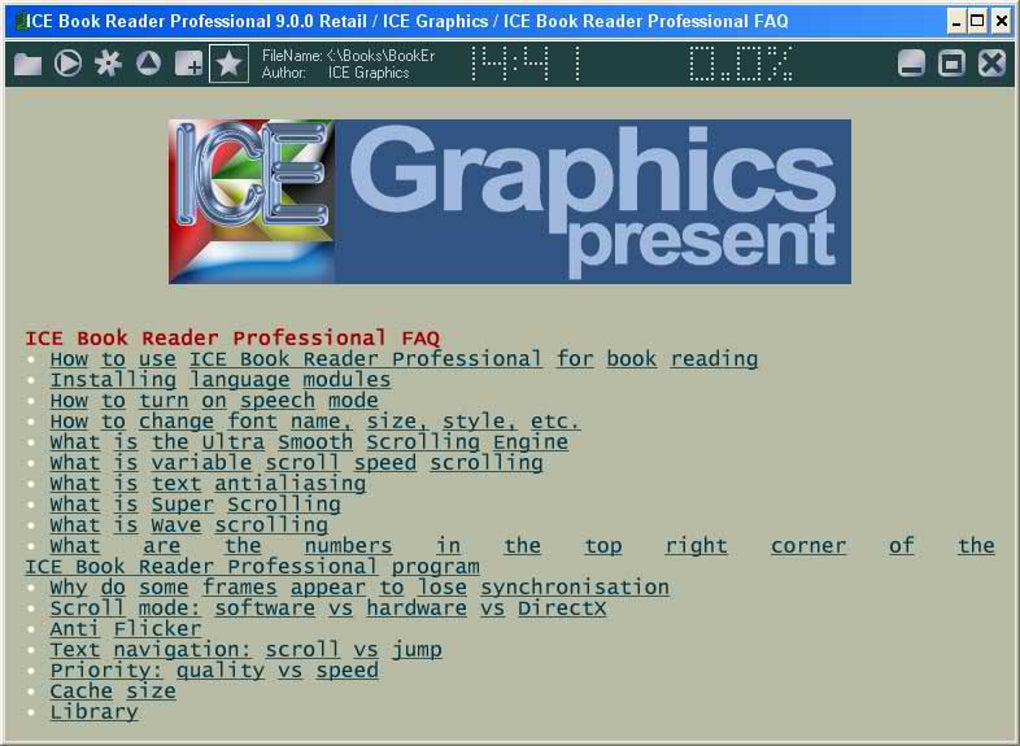Click the red 'ICE Book Reader Professional FAQ' heading
1020x746 pixels.
click(x=232, y=338)
